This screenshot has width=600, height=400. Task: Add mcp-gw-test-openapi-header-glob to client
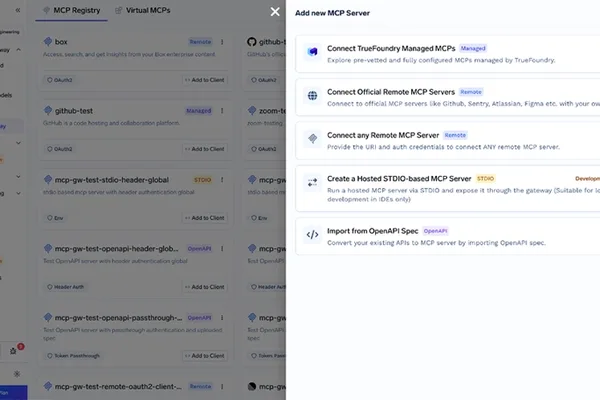pos(205,287)
